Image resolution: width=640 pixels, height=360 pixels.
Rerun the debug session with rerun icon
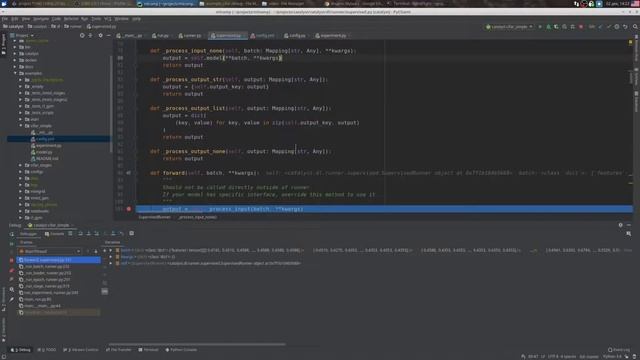point(12,234)
